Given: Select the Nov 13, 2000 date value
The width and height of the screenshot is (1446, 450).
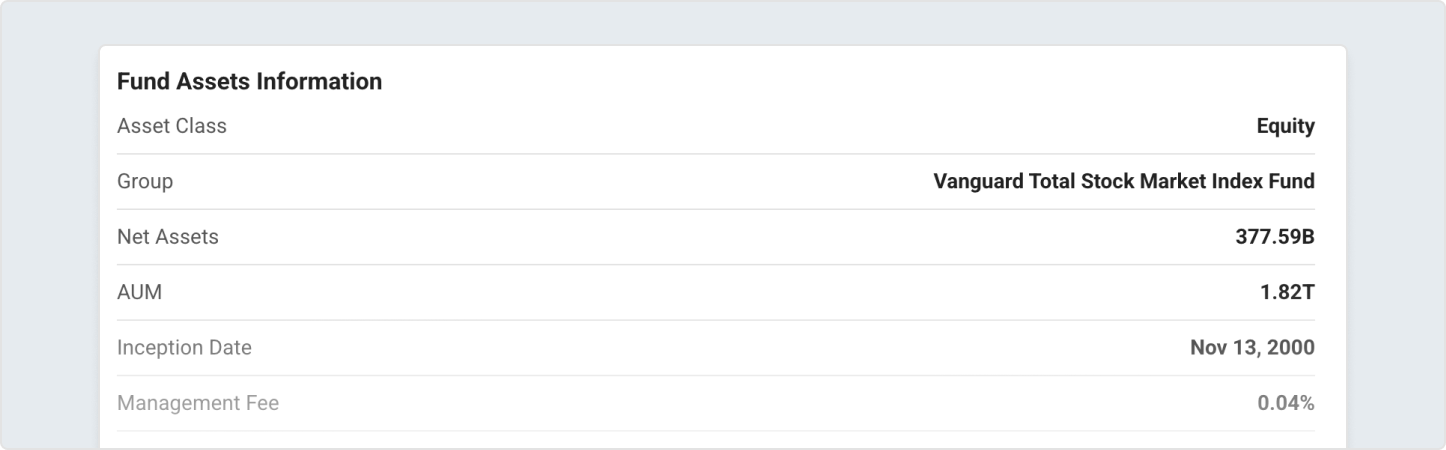Looking at the screenshot, I should [x=1252, y=348].
